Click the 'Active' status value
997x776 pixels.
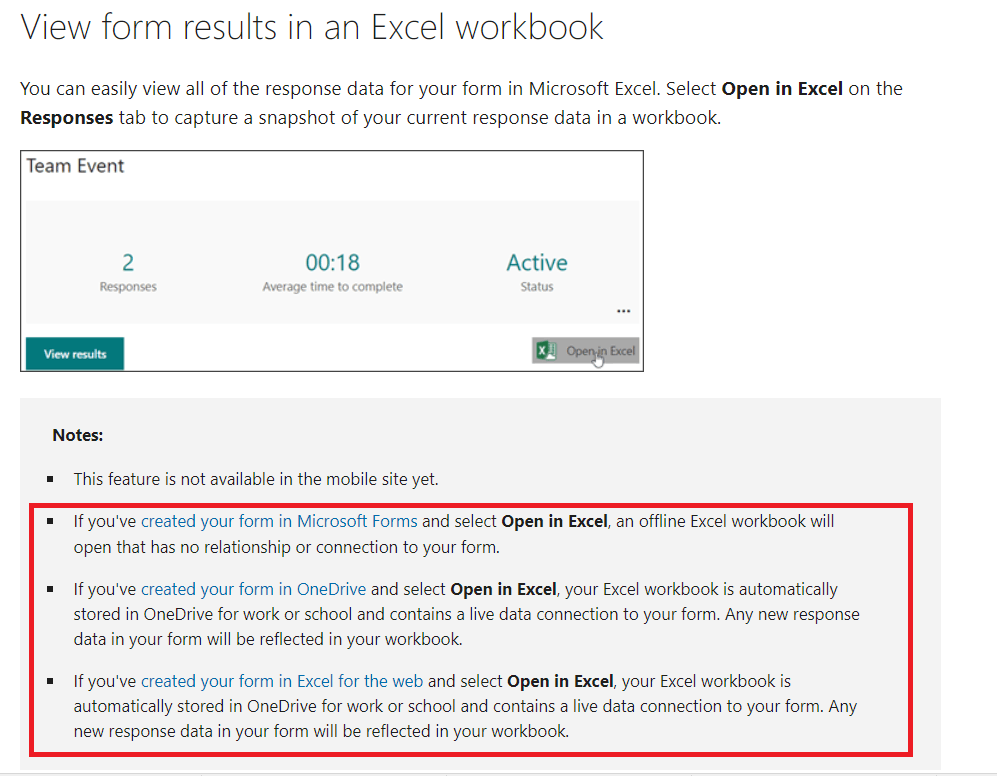(x=537, y=262)
